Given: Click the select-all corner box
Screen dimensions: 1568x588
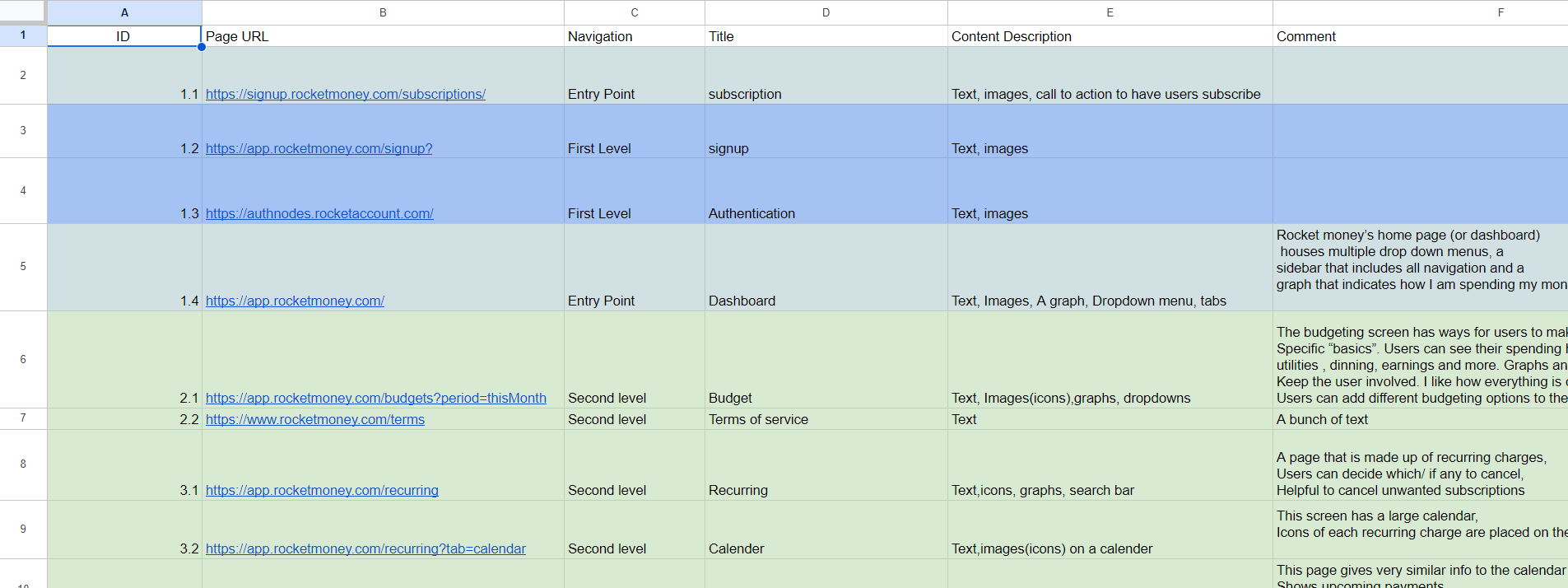Looking at the screenshot, I should point(23,12).
